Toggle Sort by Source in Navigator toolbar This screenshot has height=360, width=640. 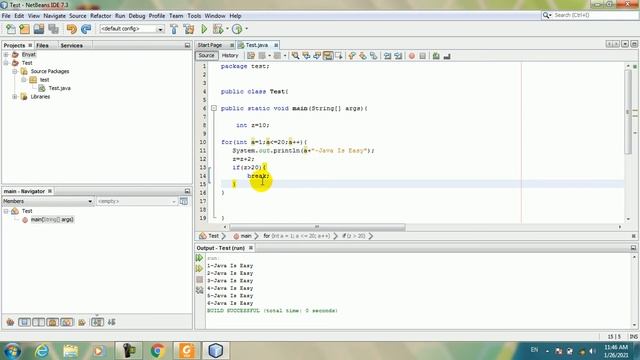(x=111, y=322)
